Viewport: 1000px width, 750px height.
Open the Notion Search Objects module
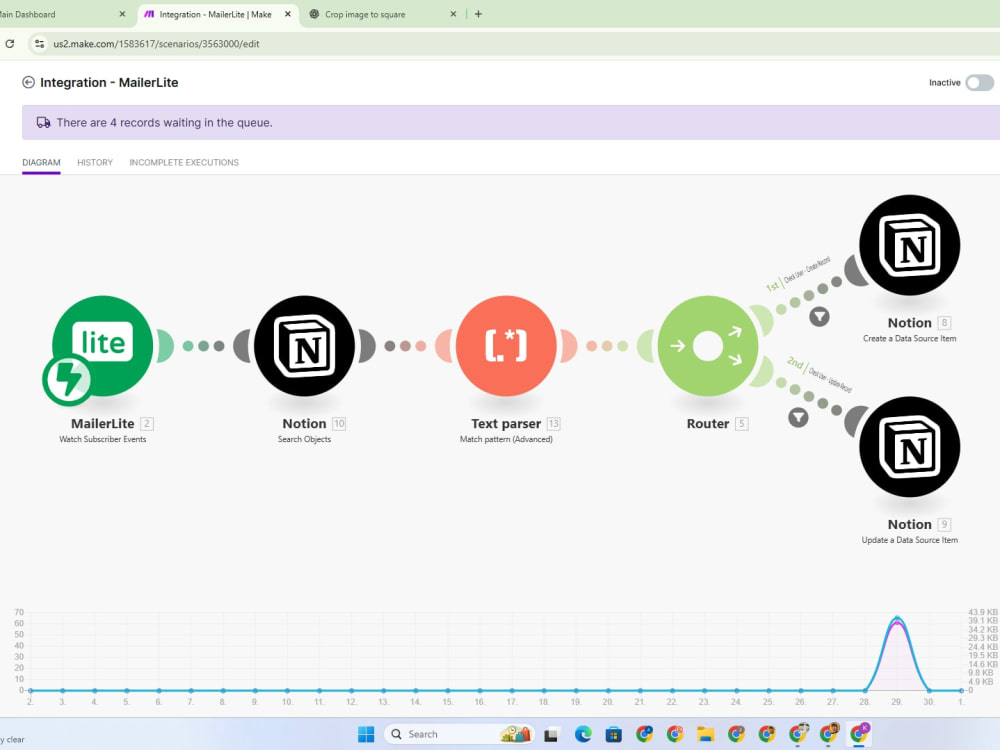pyautogui.click(x=304, y=346)
